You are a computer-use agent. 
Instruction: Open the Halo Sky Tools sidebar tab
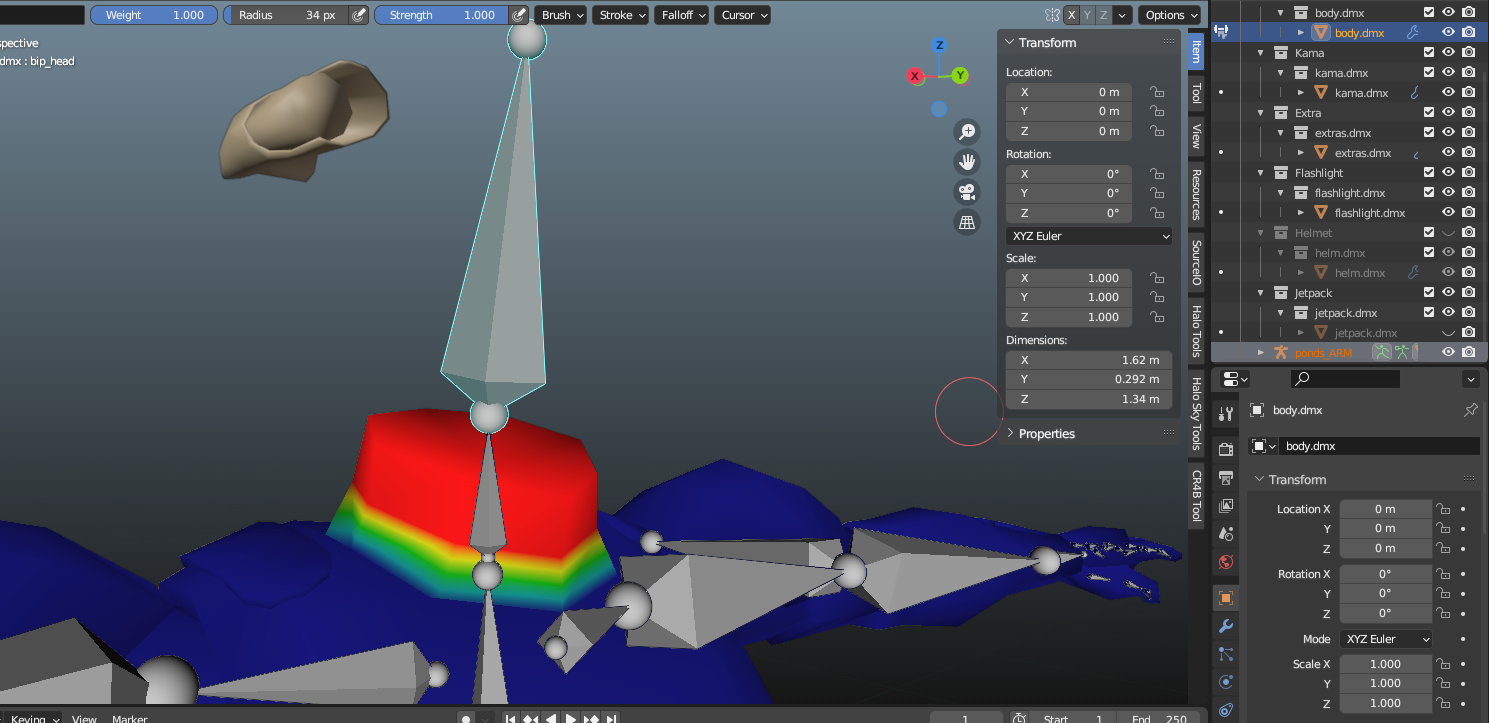coord(1196,413)
